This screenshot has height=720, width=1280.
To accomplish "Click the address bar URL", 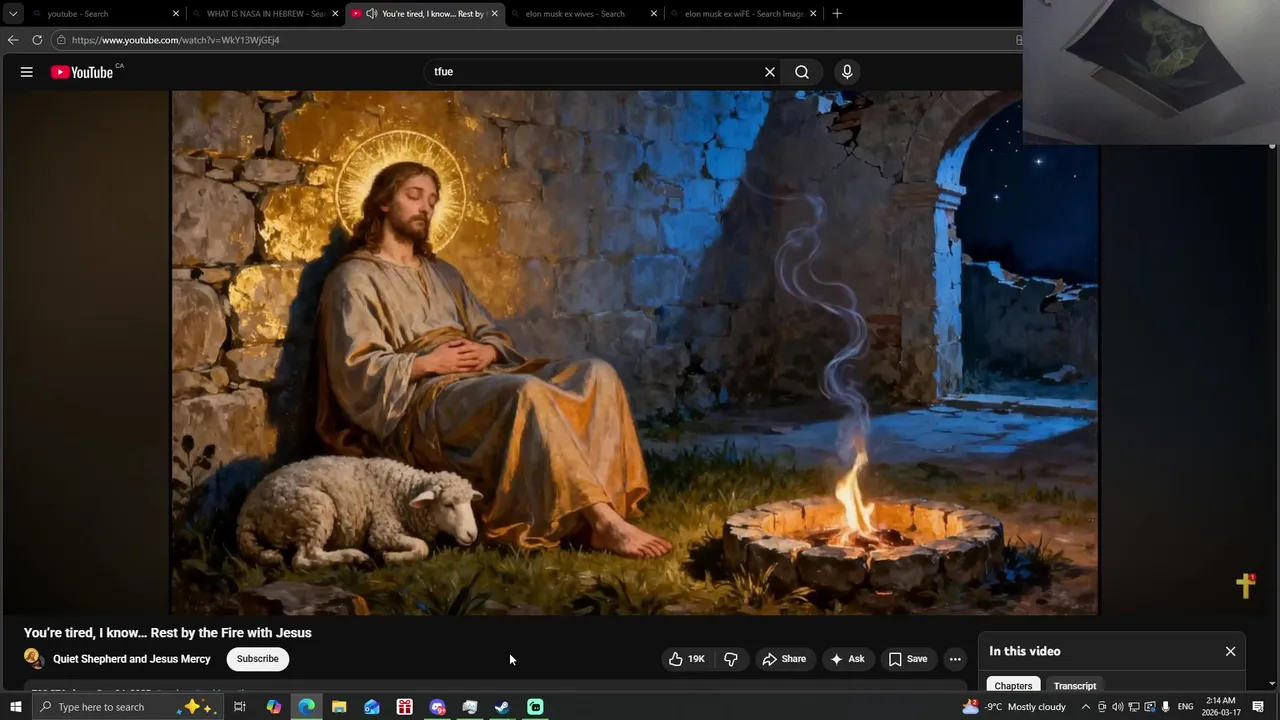I will [176, 40].
